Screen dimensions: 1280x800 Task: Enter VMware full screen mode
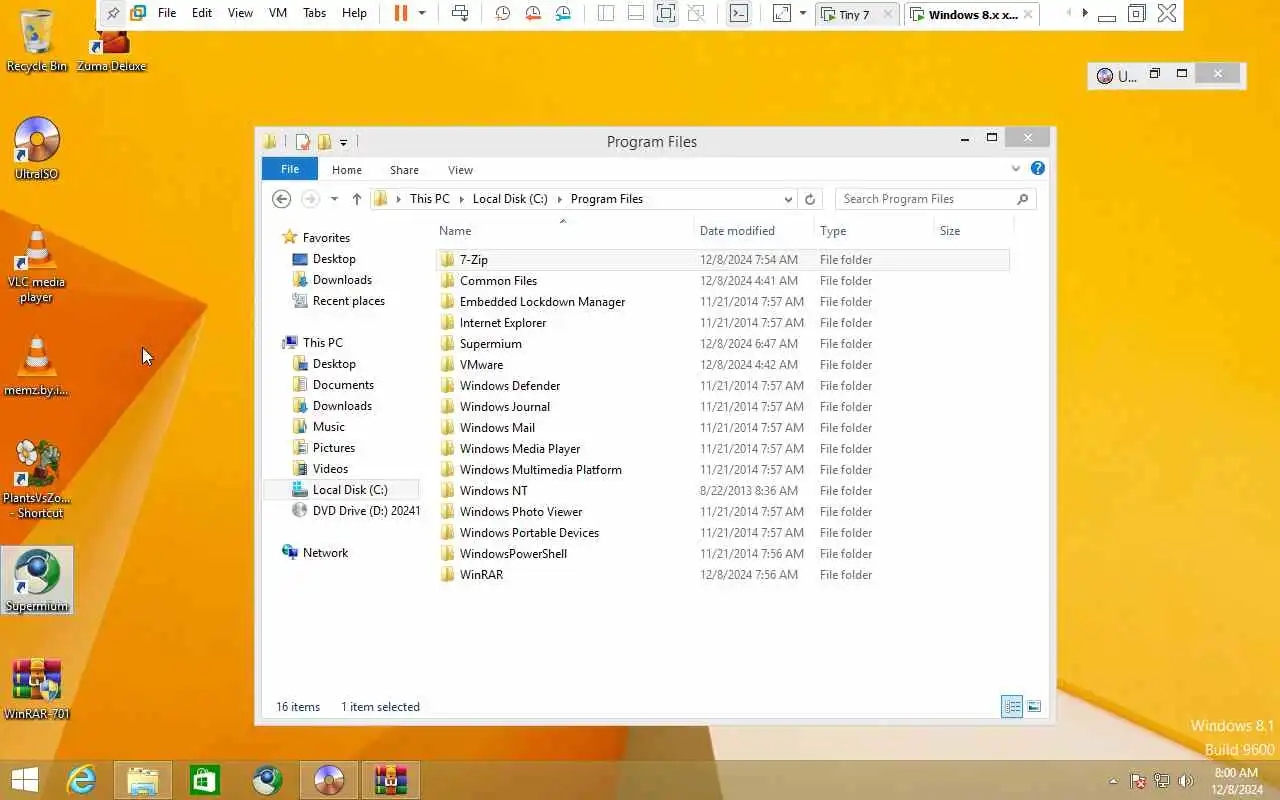point(666,13)
